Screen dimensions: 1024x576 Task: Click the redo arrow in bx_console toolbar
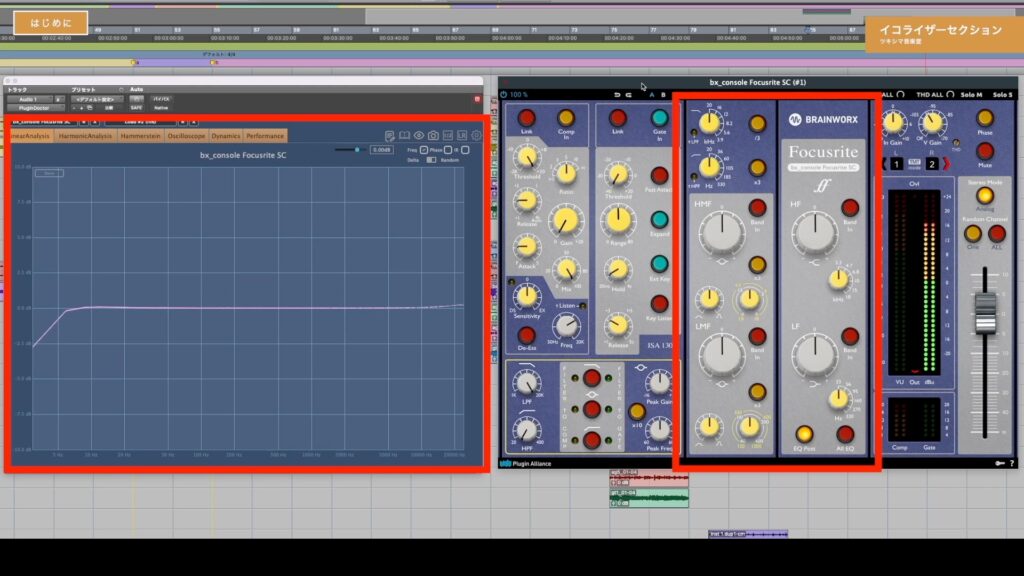(629, 95)
